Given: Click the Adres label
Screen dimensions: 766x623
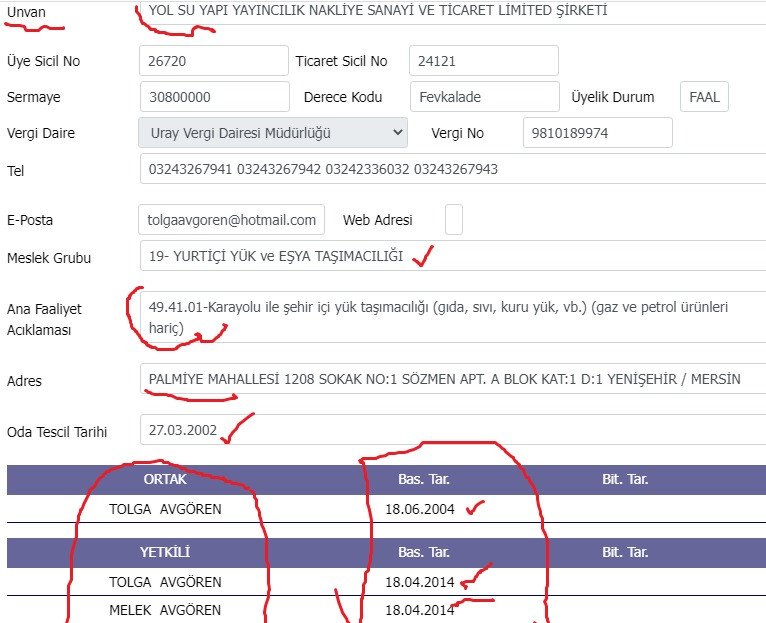Looking at the screenshot, I should 24,381.
